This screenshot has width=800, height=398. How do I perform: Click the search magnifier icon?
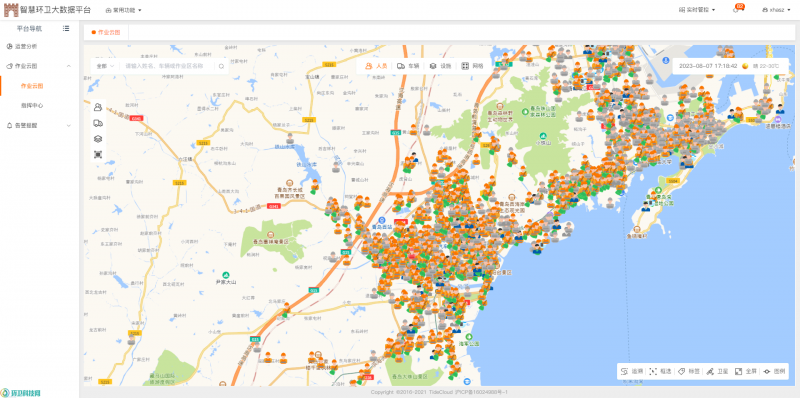[x=221, y=66]
